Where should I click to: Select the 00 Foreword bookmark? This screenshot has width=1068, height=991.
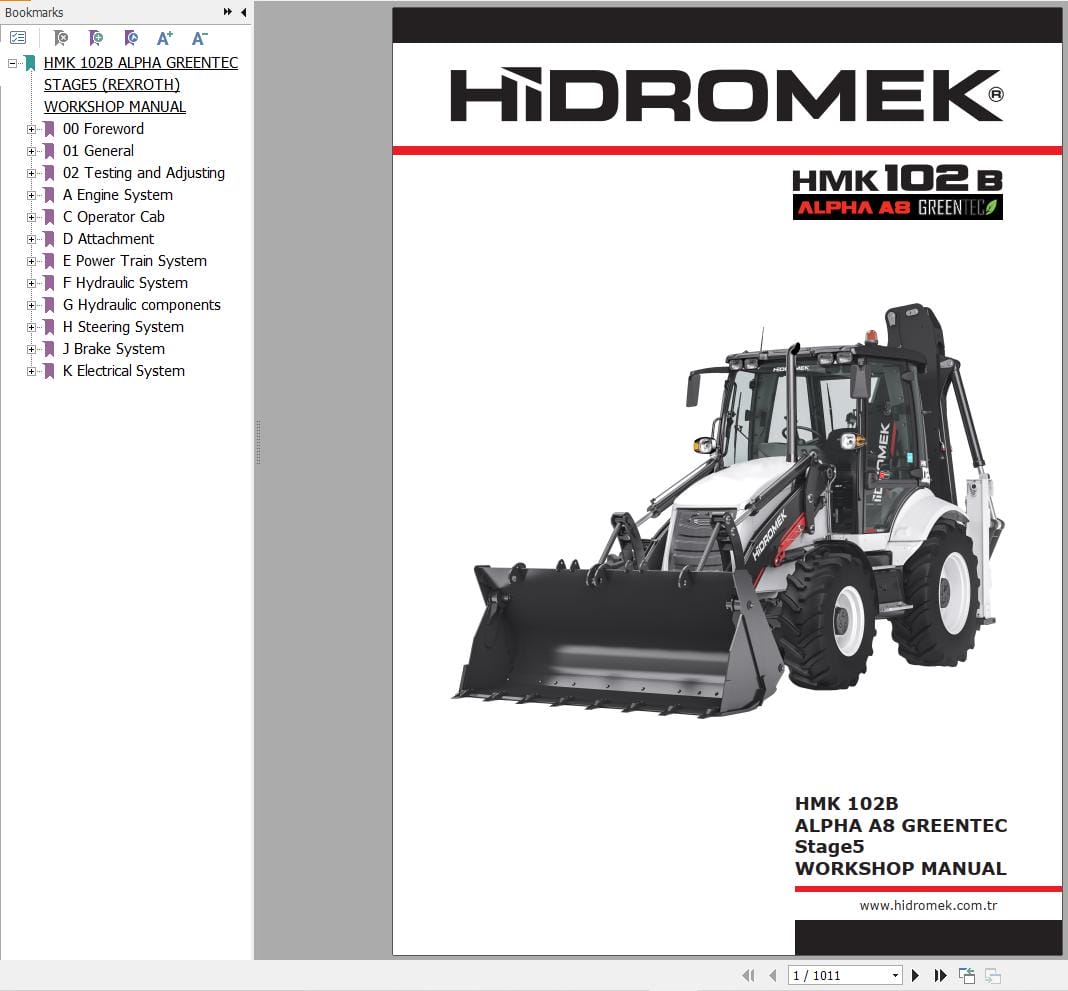click(x=104, y=128)
